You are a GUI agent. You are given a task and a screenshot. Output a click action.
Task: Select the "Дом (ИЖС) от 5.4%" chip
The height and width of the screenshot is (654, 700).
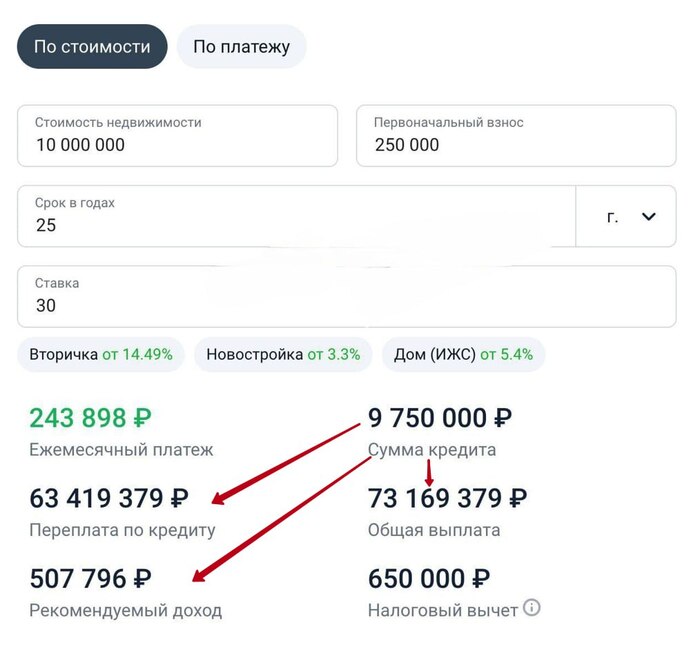[x=463, y=354]
